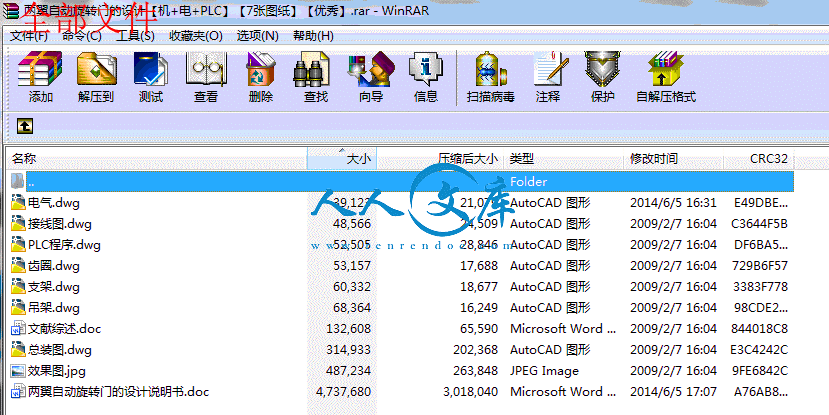Start 扫描病毒 (Virus Scan)
The image size is (829, 415).
click(x=491, y=69)
